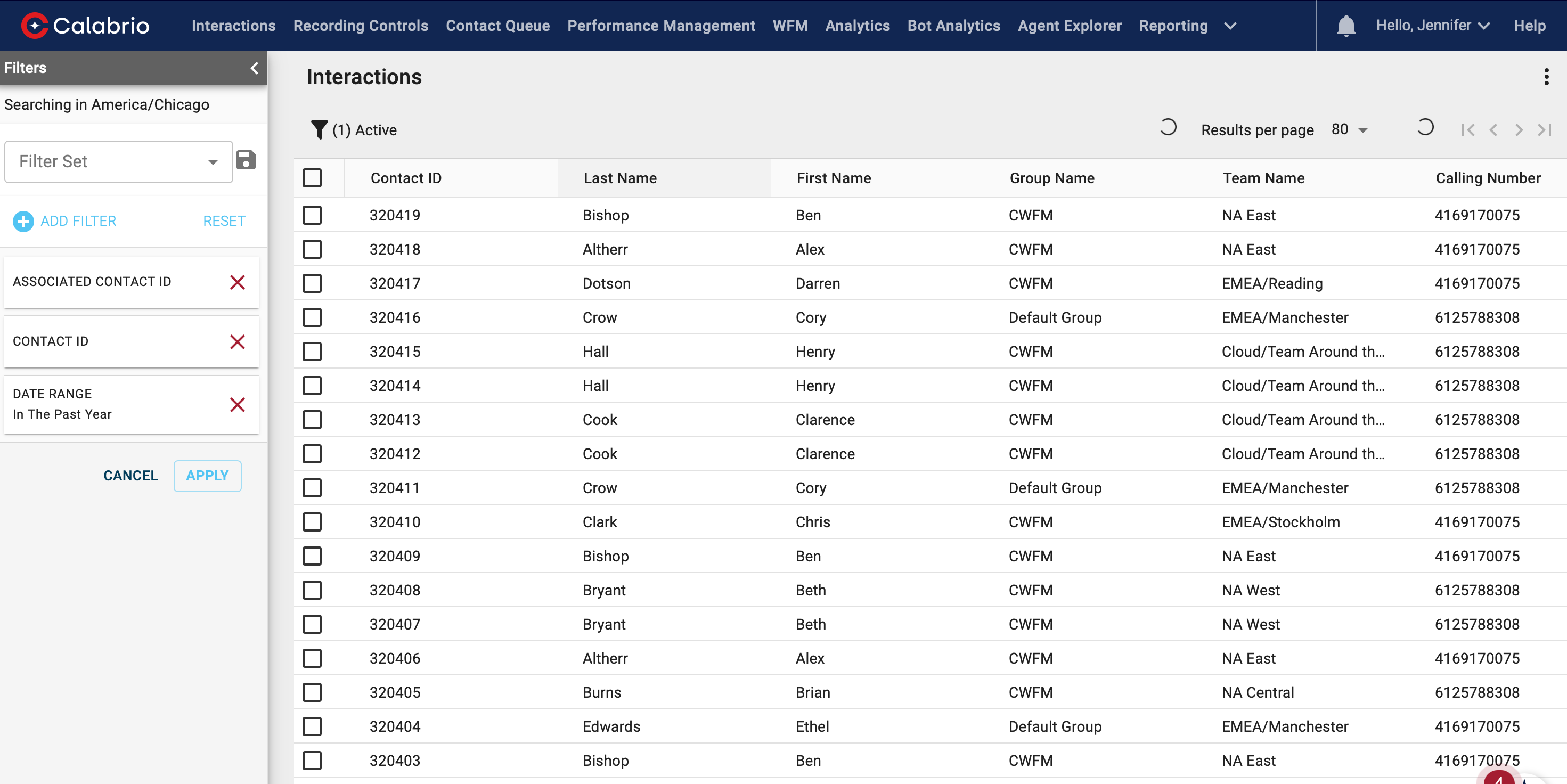Click the APPLY button
Screen dimensions: 1567x784
click(x=207, y=476)
